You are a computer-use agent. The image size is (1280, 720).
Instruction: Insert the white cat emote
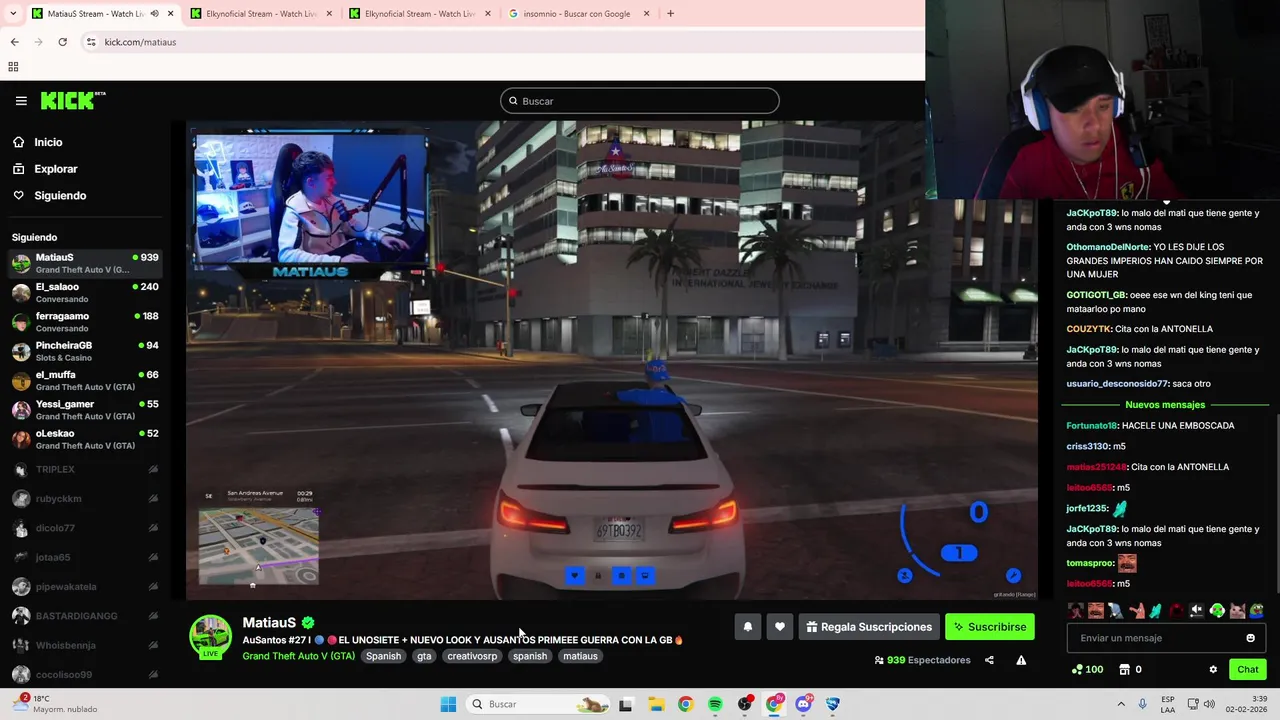(1237, 611)
